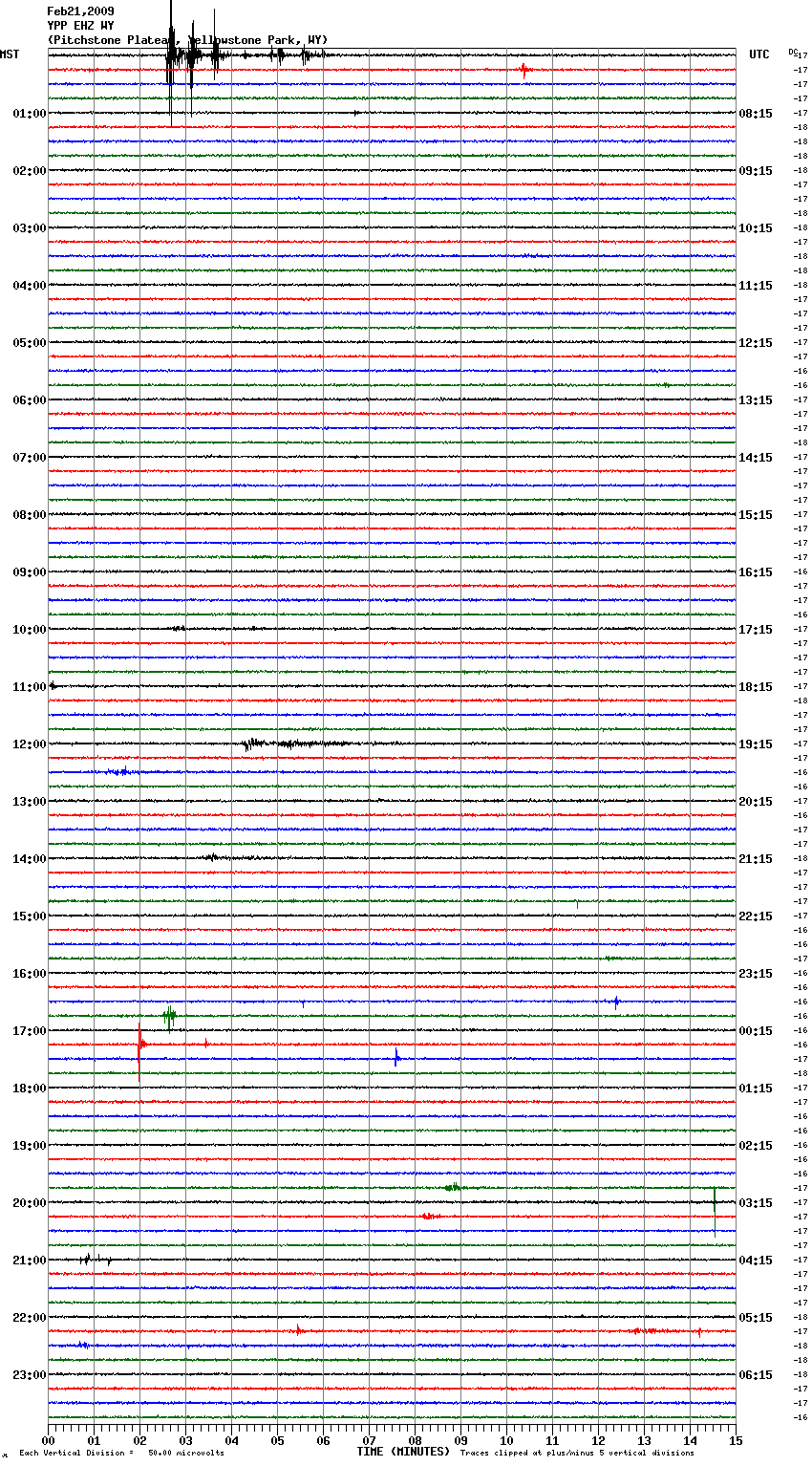Select the 01:00 MST hour label
The width and height of the screenshot is (812, 1466).
coord(30,114)
